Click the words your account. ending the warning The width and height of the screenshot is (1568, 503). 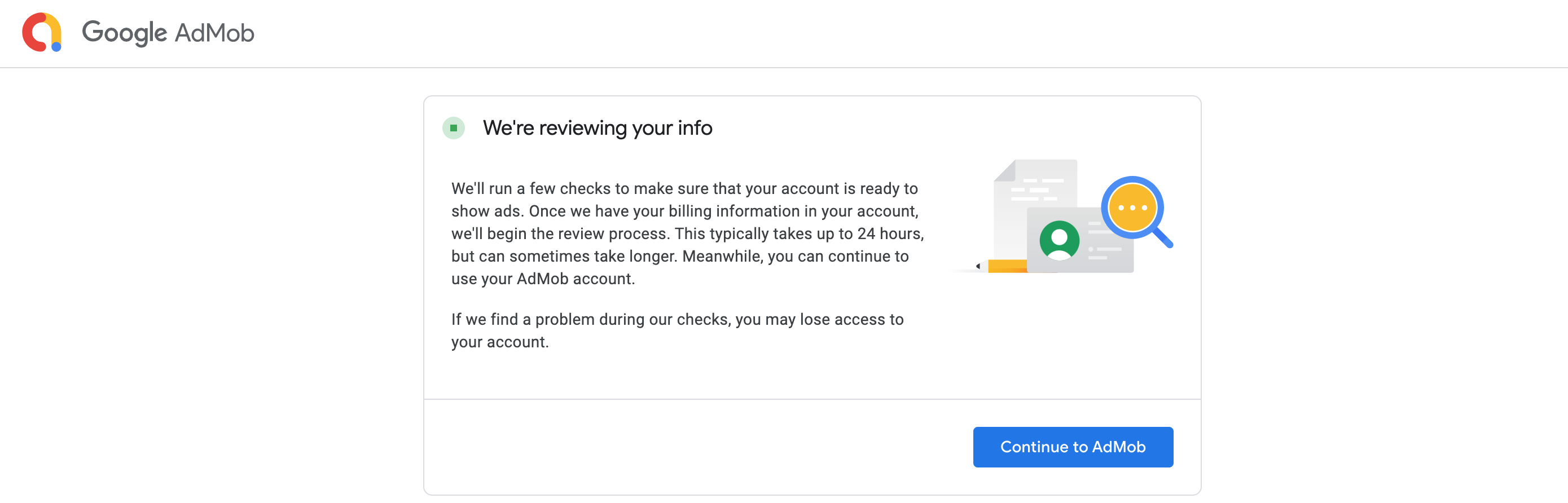point(500,342)
